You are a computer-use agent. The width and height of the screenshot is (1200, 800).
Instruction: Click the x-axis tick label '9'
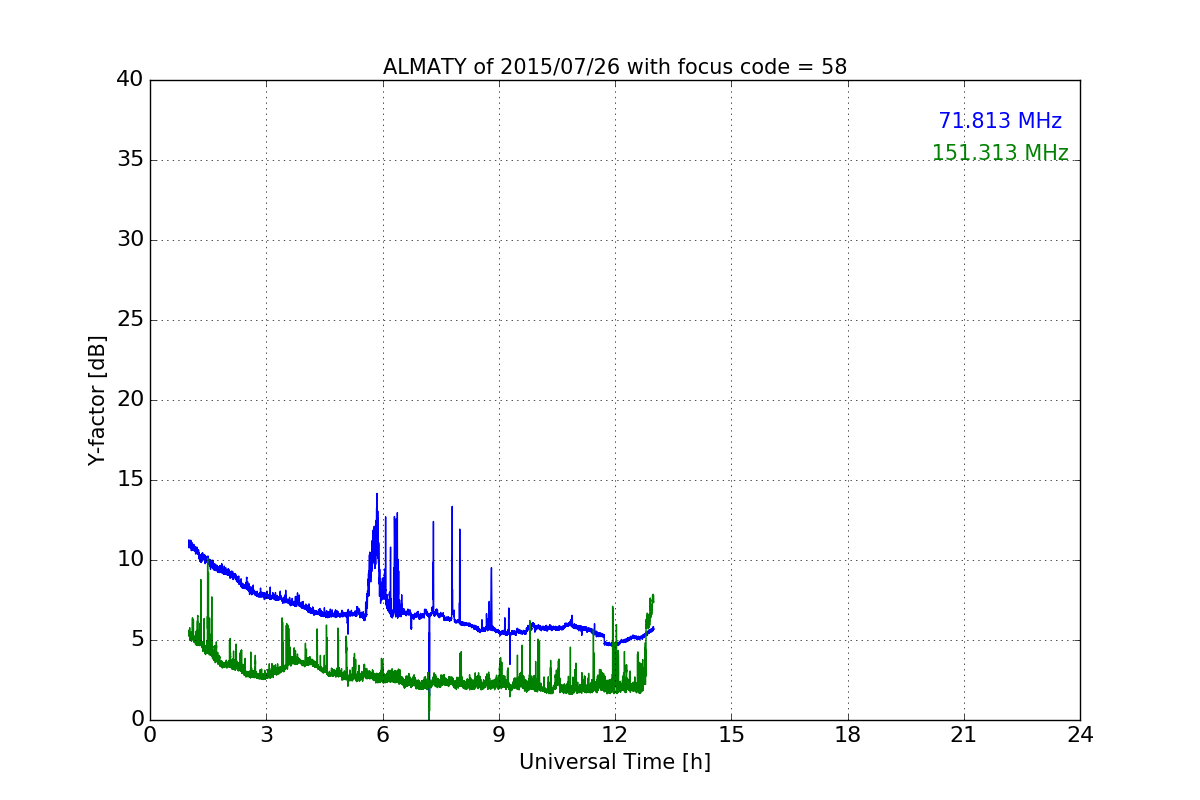click(499, 735)
